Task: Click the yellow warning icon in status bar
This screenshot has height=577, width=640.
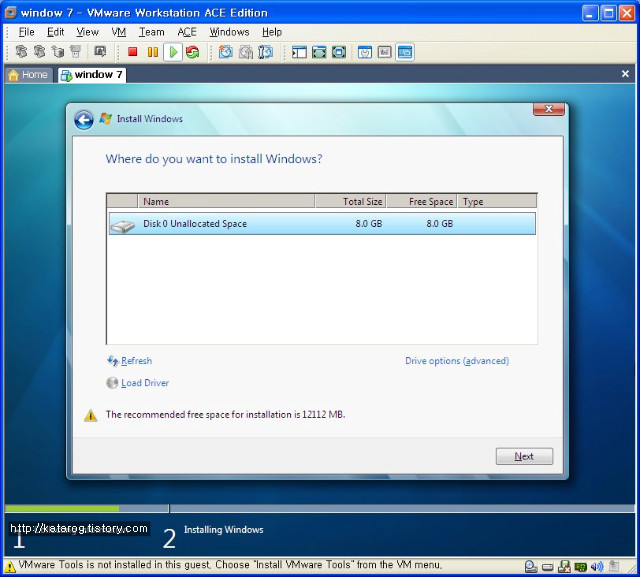Action: coord(10,566)
